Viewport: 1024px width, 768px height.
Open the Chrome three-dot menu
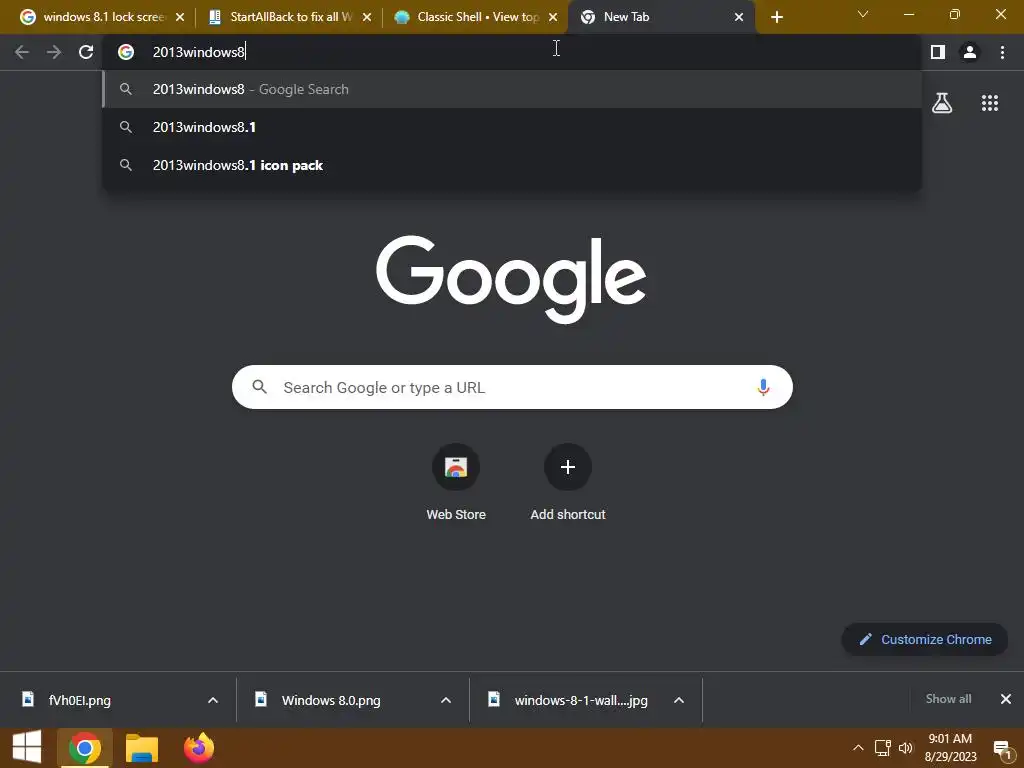[1002, 52]
